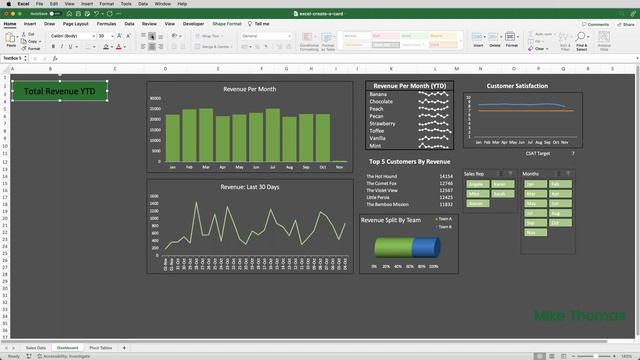
Task: Toggle the AutoSave switch
Action: 55,13
